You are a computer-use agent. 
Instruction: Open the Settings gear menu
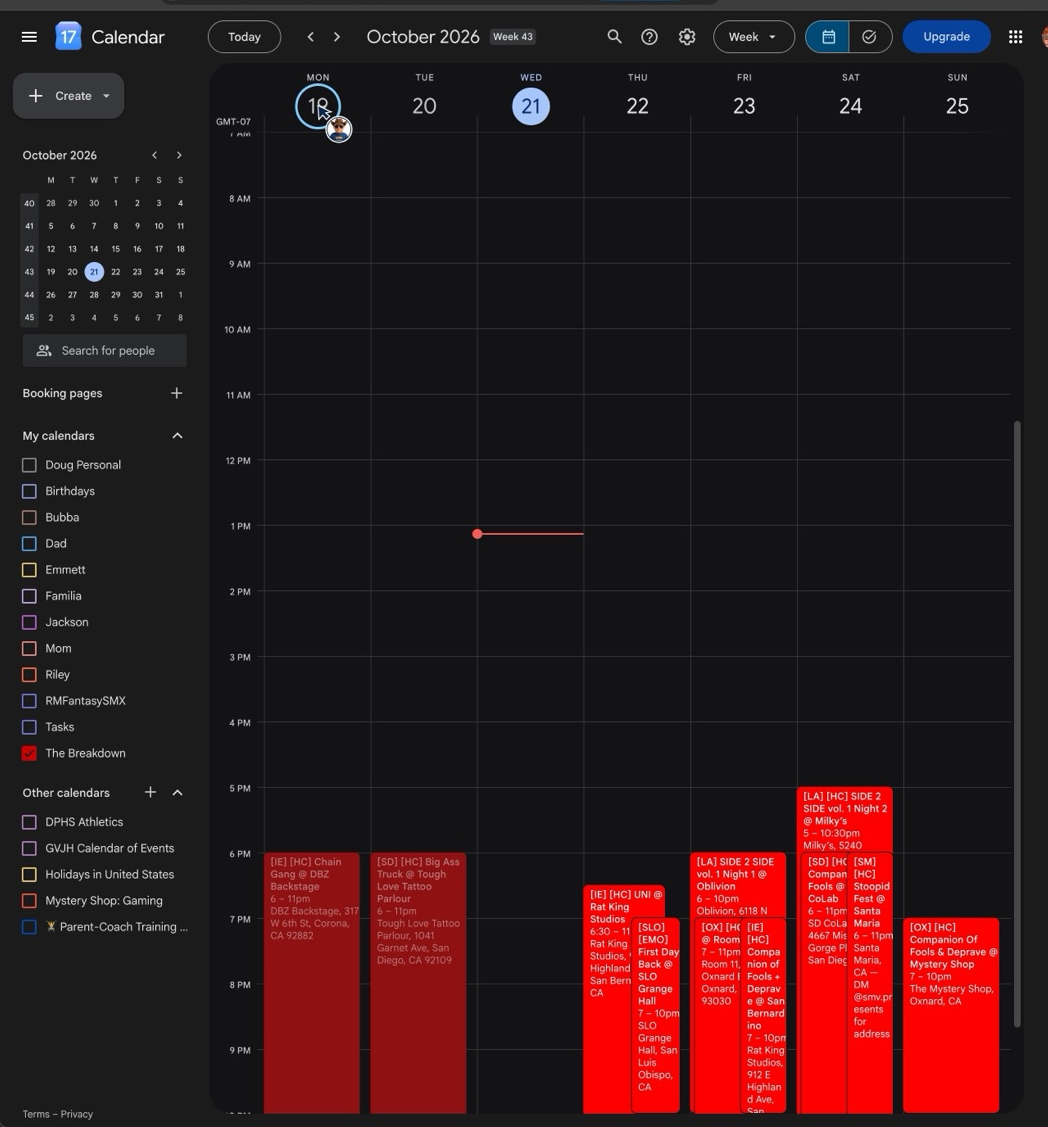coord(687,37)
